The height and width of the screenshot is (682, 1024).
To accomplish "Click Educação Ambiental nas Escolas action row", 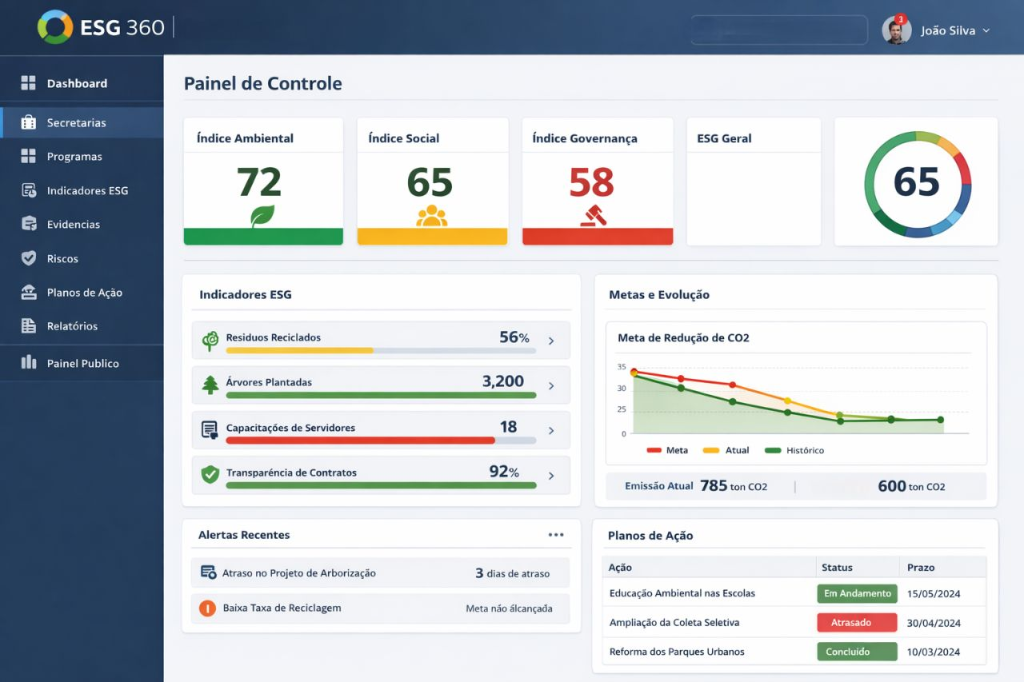I will tap(794, 593).
